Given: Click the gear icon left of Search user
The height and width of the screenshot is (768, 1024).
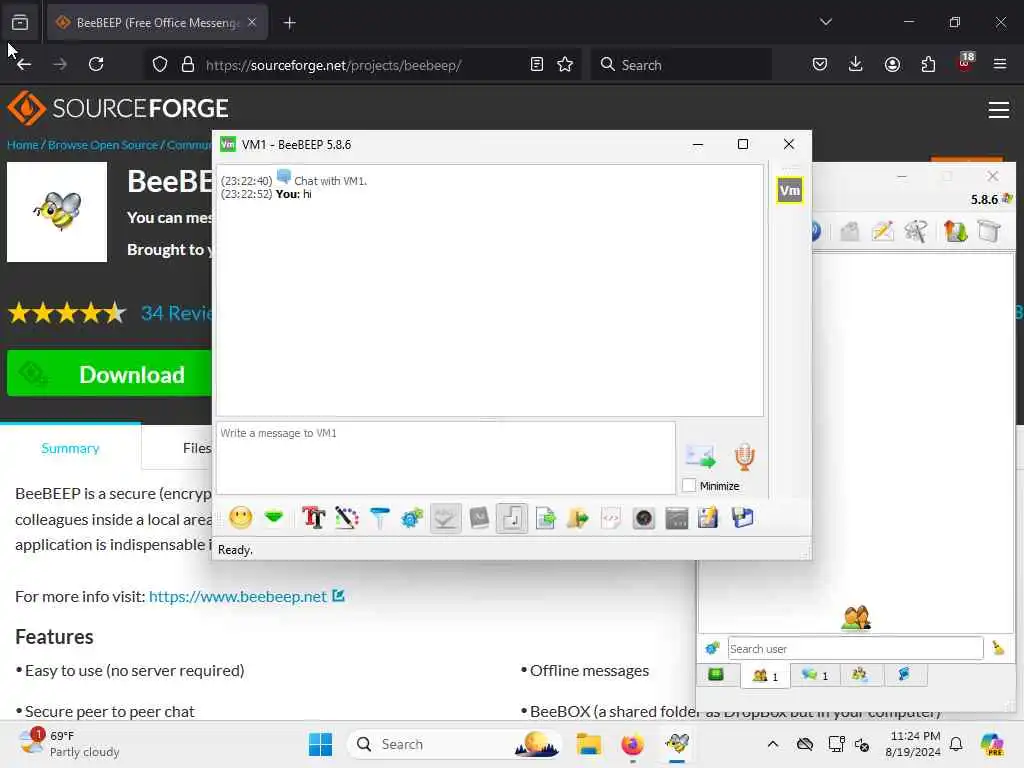Looking at the screenshot, I should 712,648.
